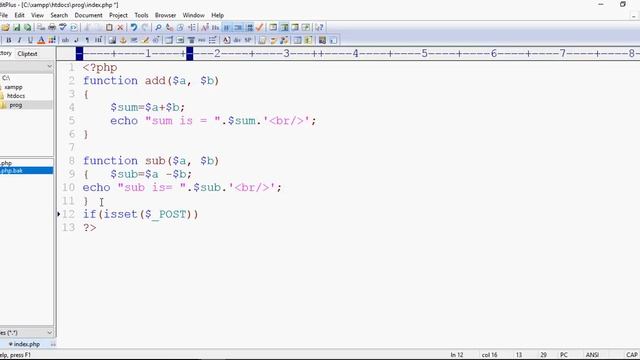This screenshot has width=640, height=360.
Task: Click the Replace toolbar icon
Action: (169, 27)
